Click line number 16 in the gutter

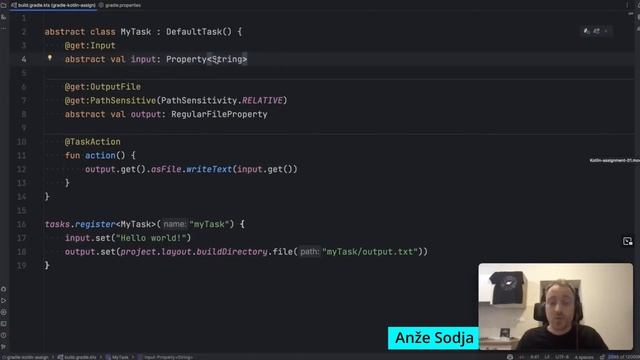[22, 224]
